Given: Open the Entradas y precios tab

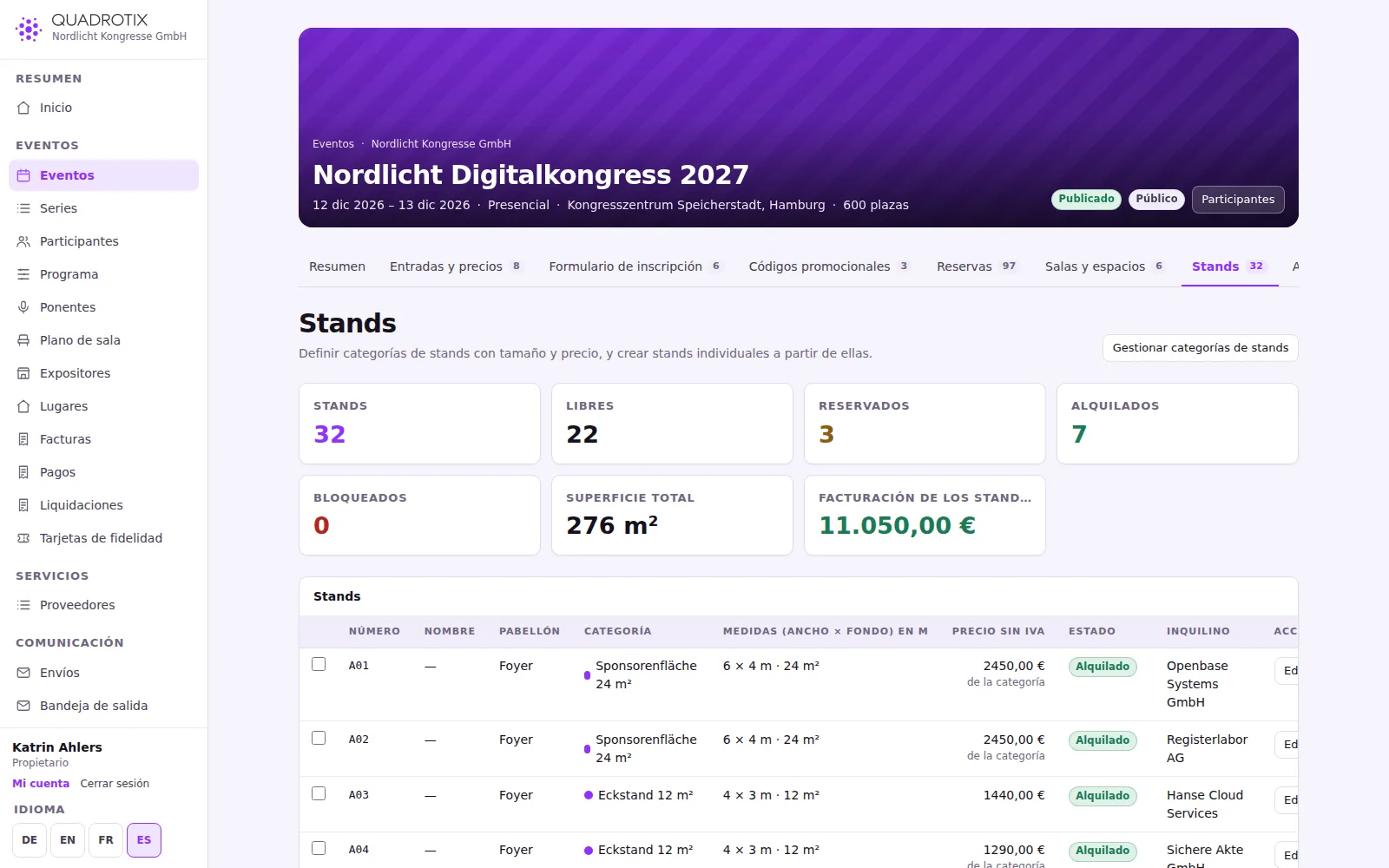Looking at the screenshot, I should [x=456, y=266].
